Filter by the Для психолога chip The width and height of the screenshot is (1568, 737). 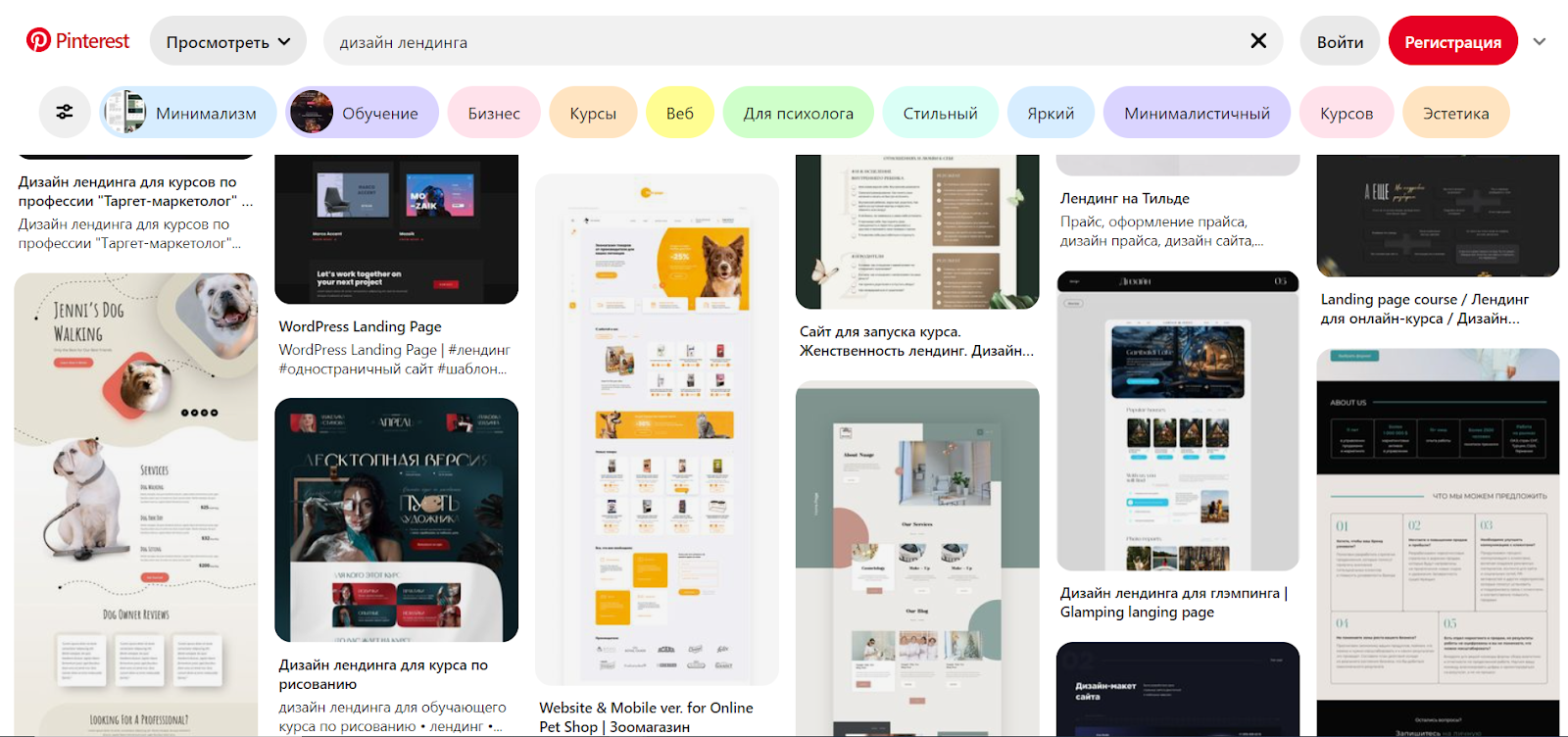click(x=798, y=113)
